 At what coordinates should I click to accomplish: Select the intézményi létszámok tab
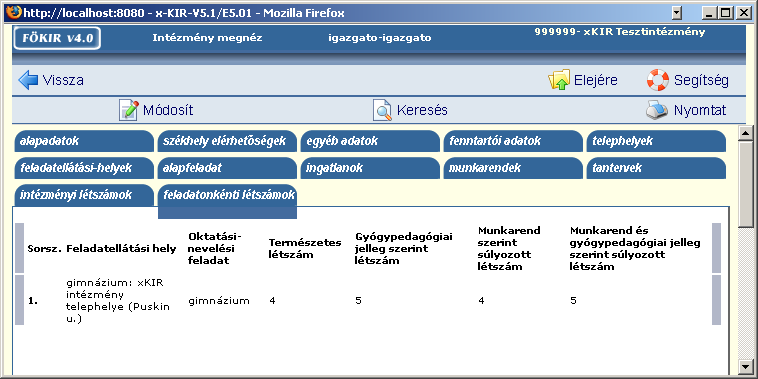(83, 195)
